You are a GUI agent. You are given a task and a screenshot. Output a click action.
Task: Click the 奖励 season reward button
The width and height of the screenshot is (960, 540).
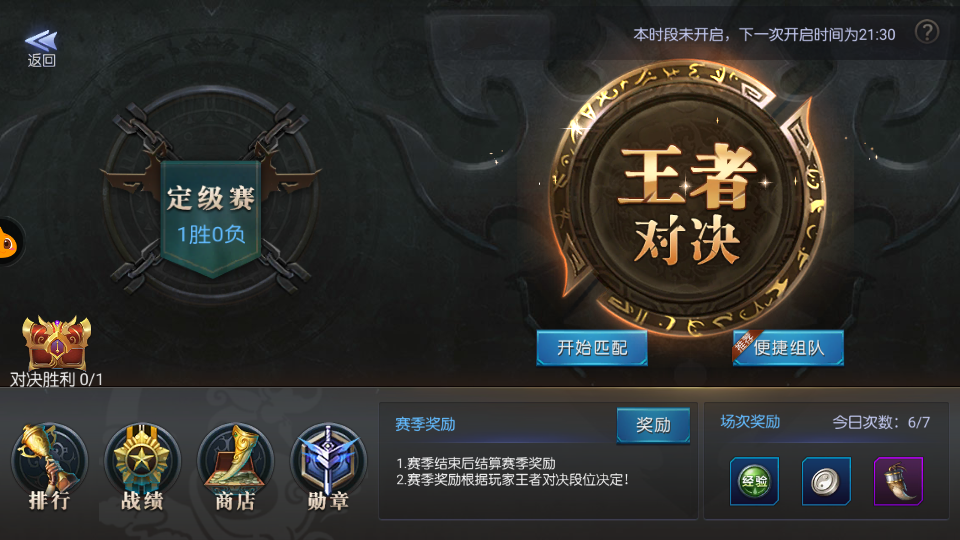pyautogui.click(x=653, y=425)
